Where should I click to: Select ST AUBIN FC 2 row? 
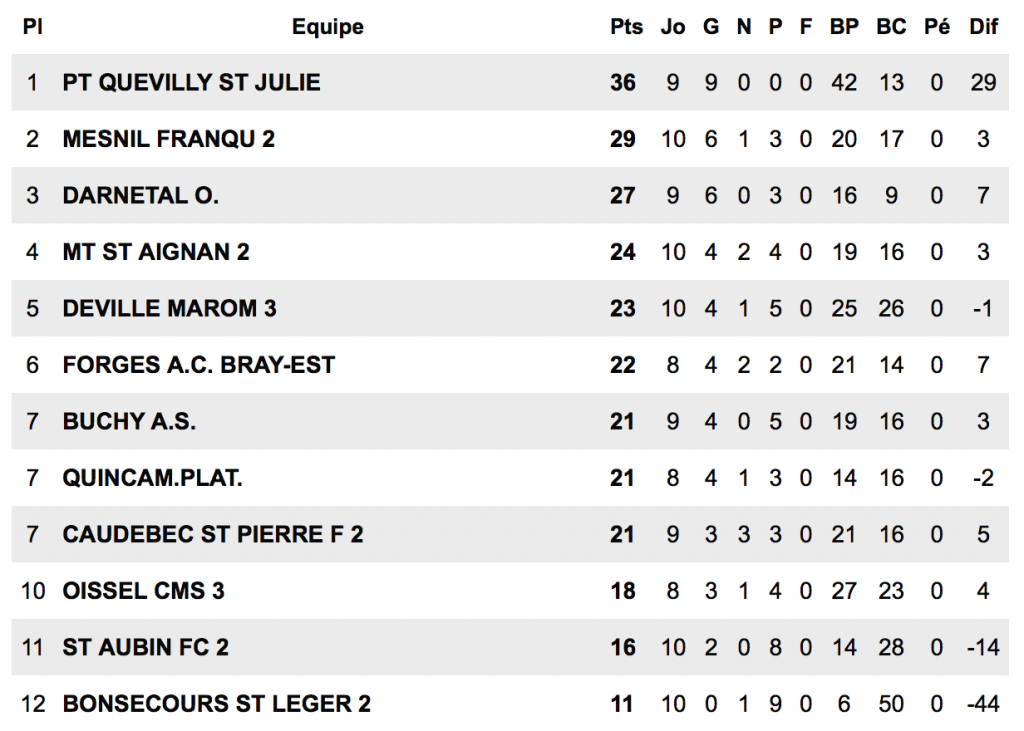[x=145, y=648]
